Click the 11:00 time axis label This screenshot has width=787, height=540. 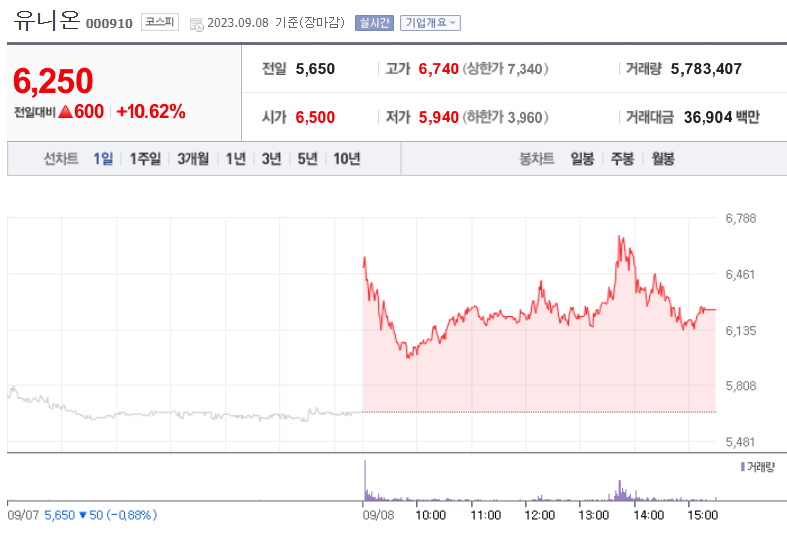[x=486, y=515]
